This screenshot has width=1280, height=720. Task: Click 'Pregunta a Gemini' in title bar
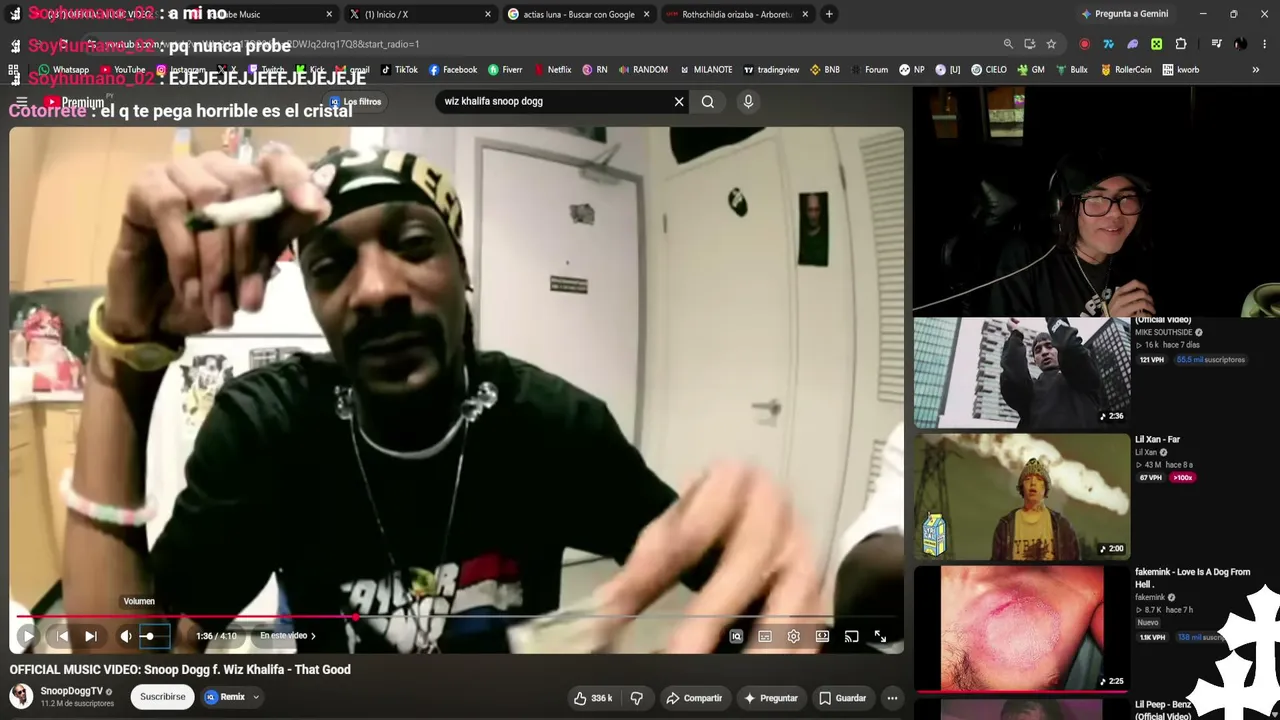pos(1124,14)
